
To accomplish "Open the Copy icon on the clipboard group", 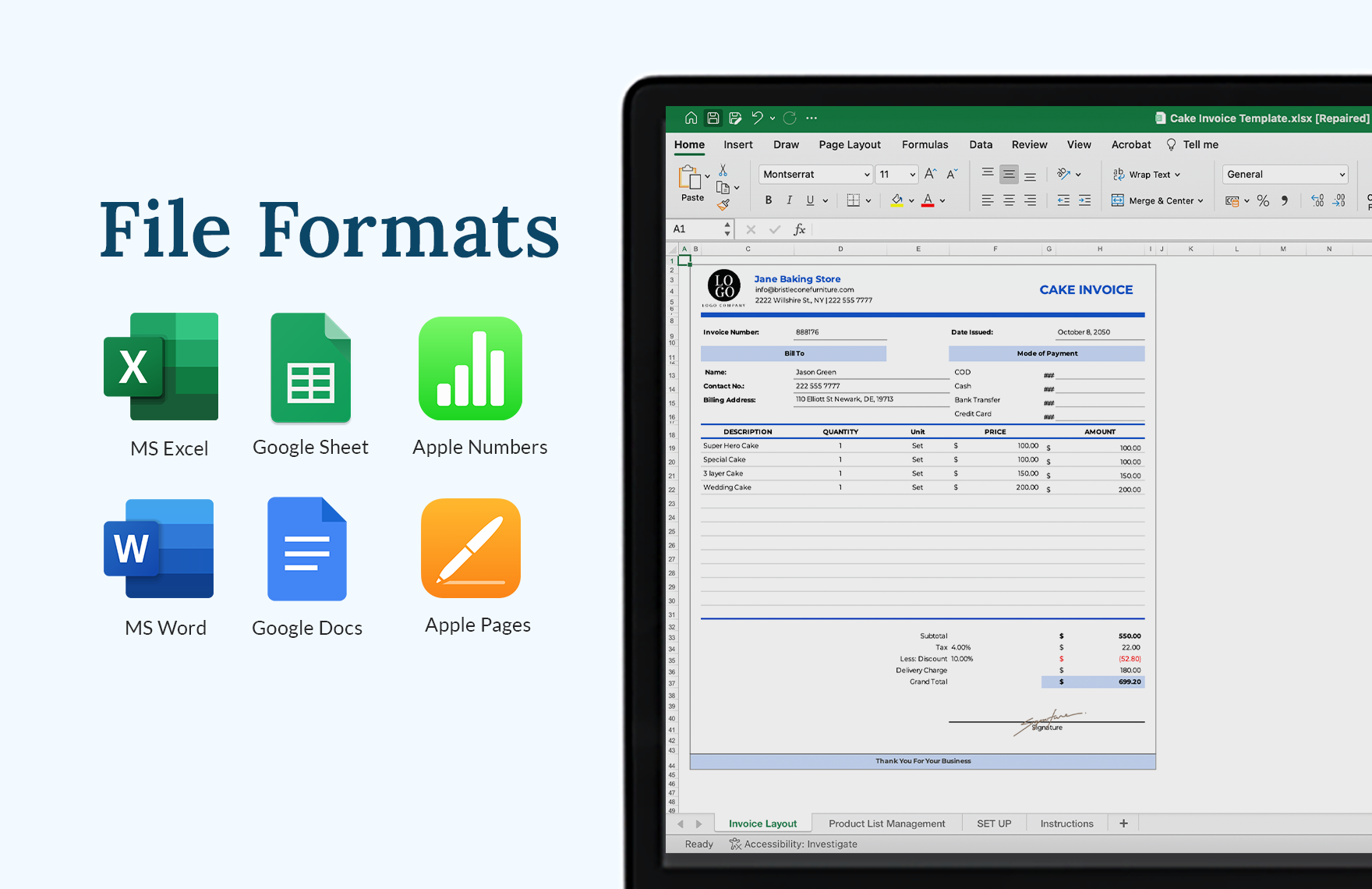I will click(723, 187).
